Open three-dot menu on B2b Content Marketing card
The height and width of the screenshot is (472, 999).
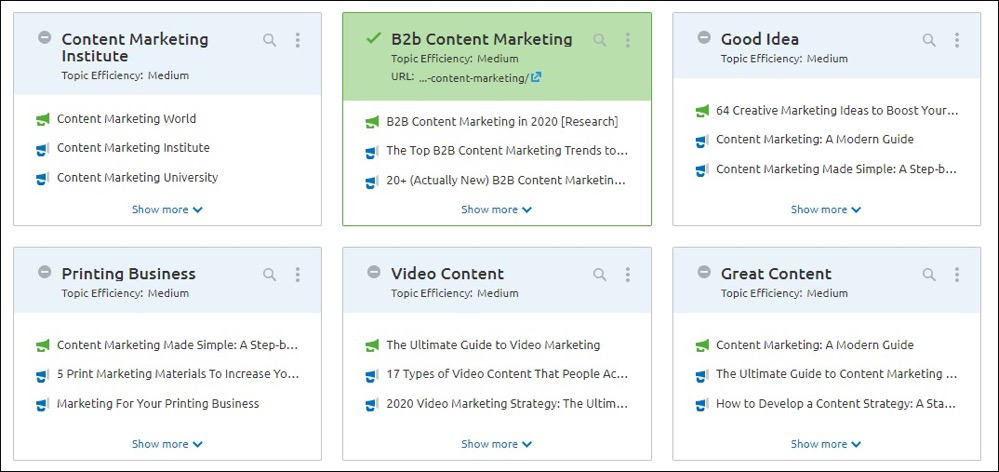coord(628,40)
